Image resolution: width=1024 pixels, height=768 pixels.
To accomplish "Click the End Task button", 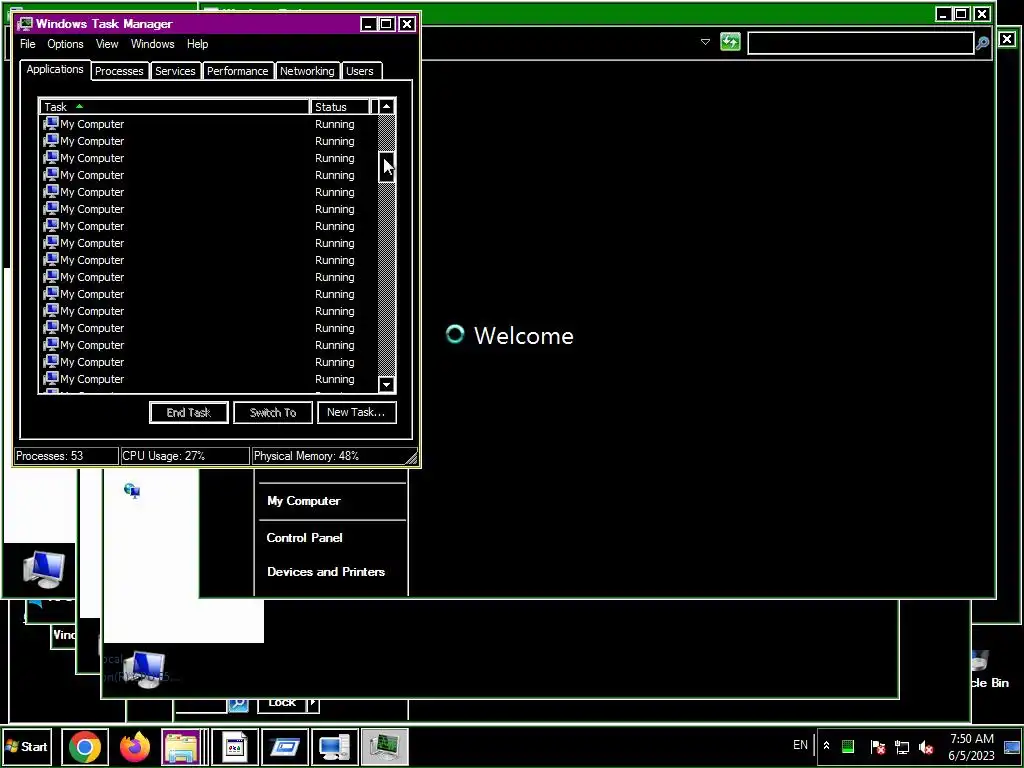I will 189,412.
